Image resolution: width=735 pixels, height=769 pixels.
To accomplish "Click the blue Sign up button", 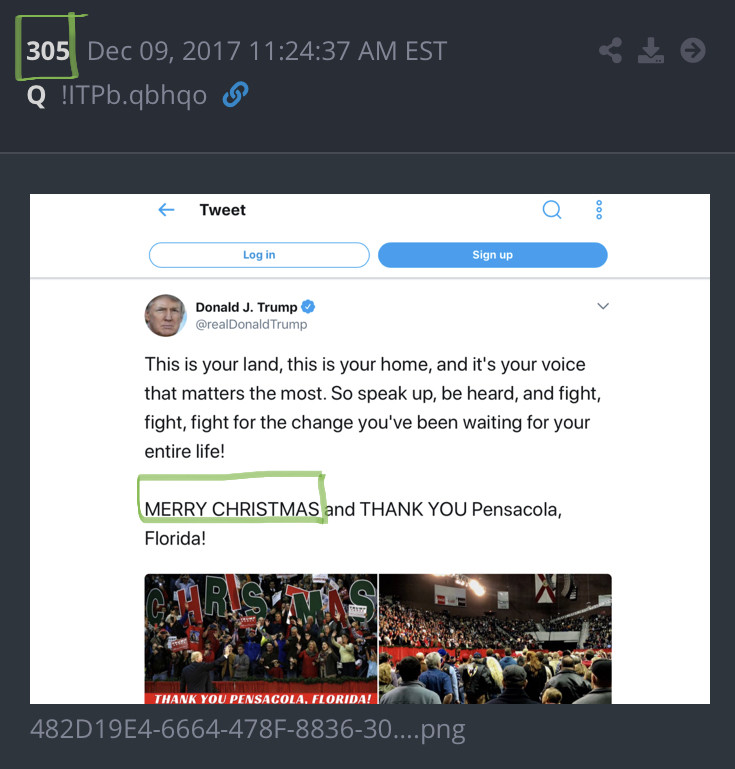I will click(492, 255).
